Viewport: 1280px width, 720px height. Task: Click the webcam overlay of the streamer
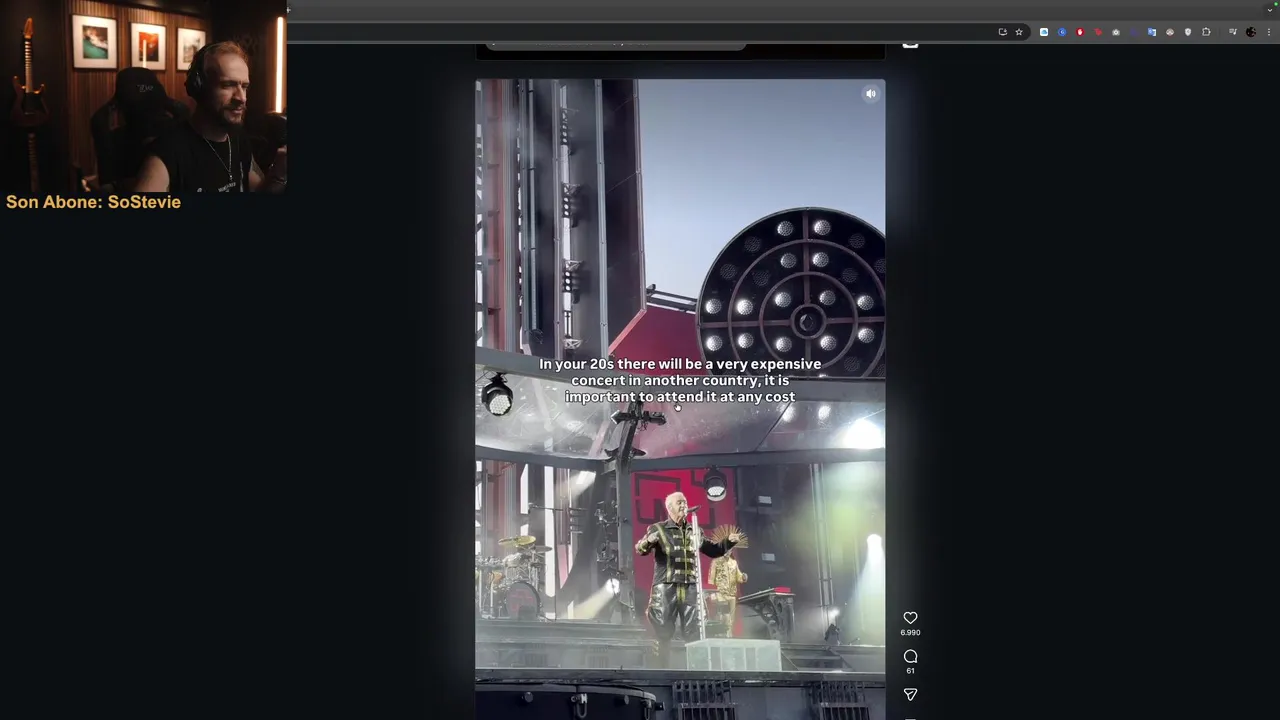pos(143,96)
